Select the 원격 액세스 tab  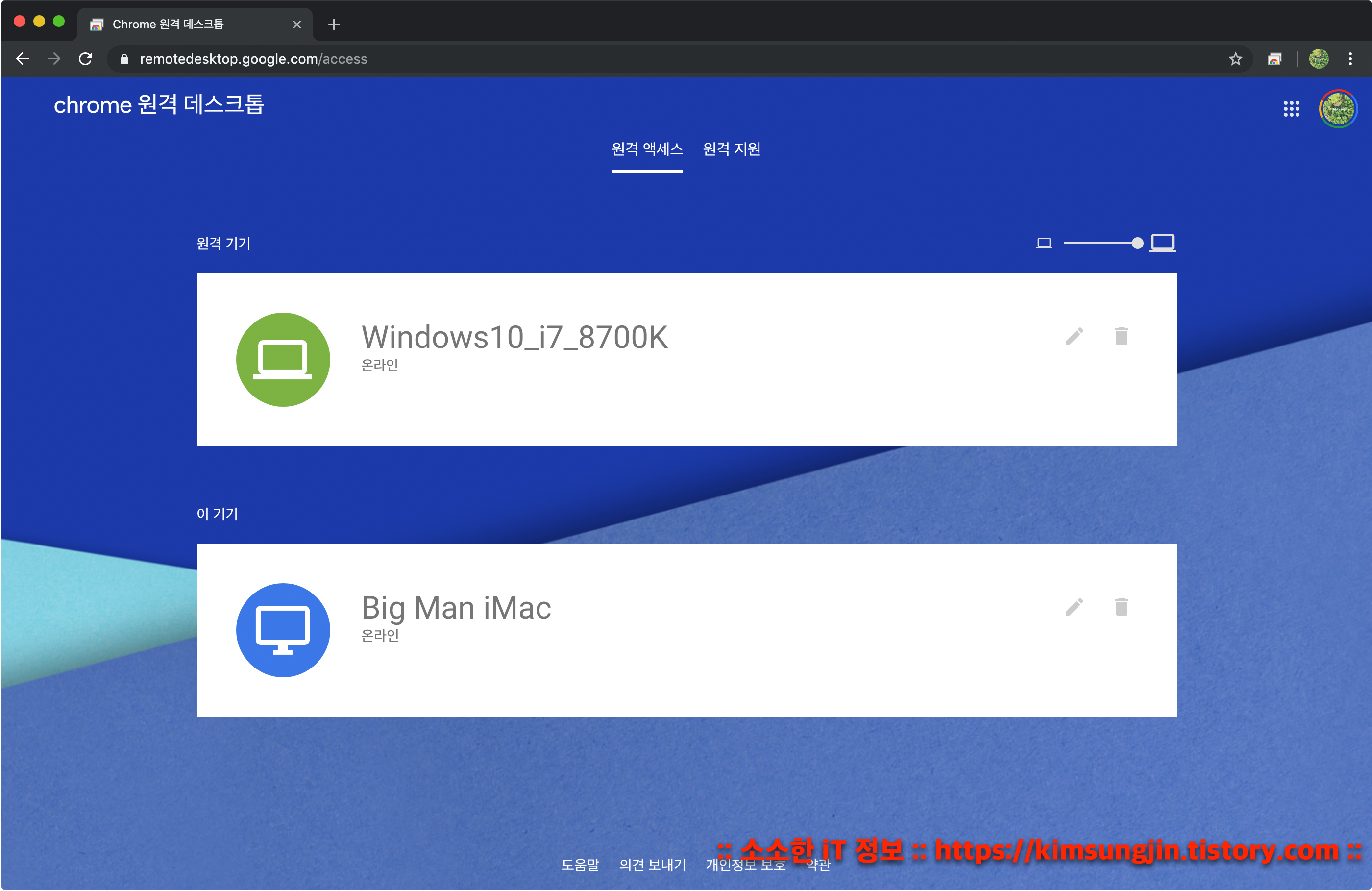647,149
